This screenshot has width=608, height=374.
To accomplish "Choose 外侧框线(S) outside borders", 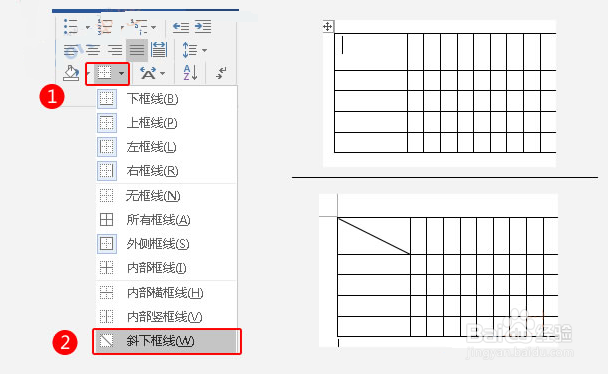I will pos(167,244).
